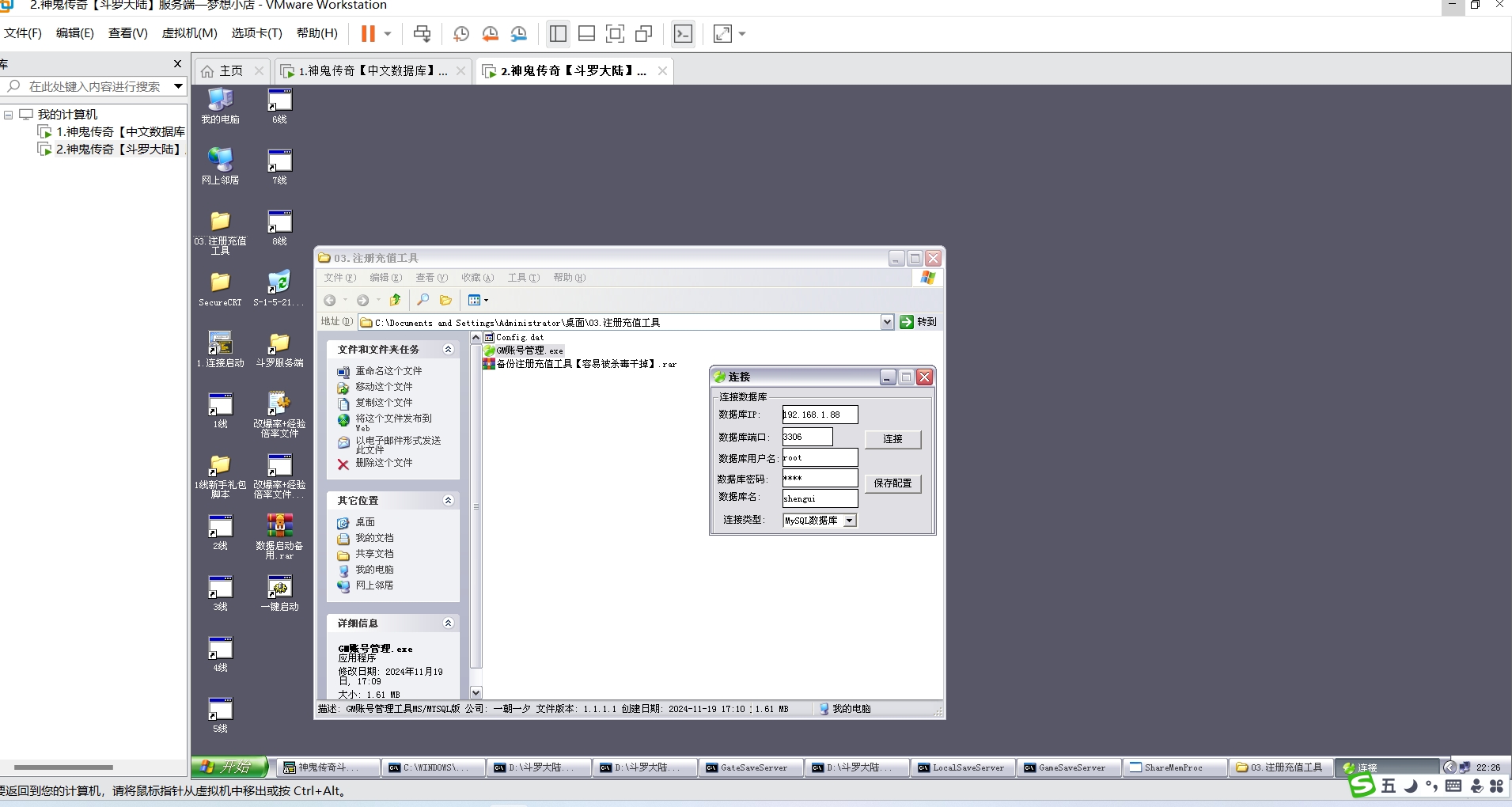
Task: Click the 数据库IP input field
Action: 820,415
